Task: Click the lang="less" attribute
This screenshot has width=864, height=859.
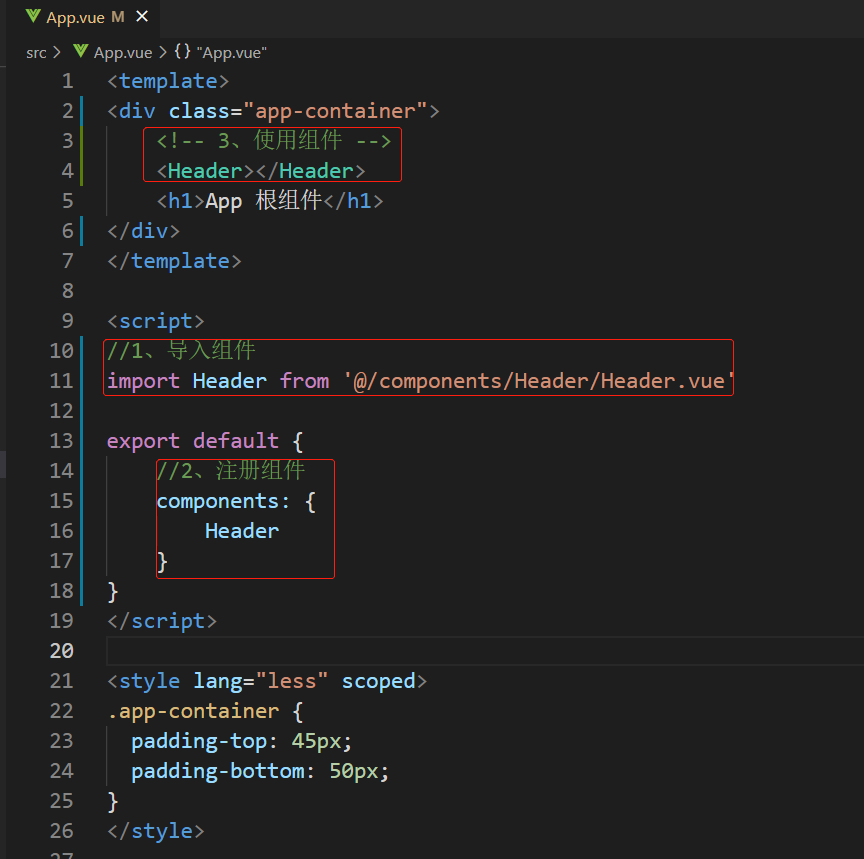Action: coord(261,682)
